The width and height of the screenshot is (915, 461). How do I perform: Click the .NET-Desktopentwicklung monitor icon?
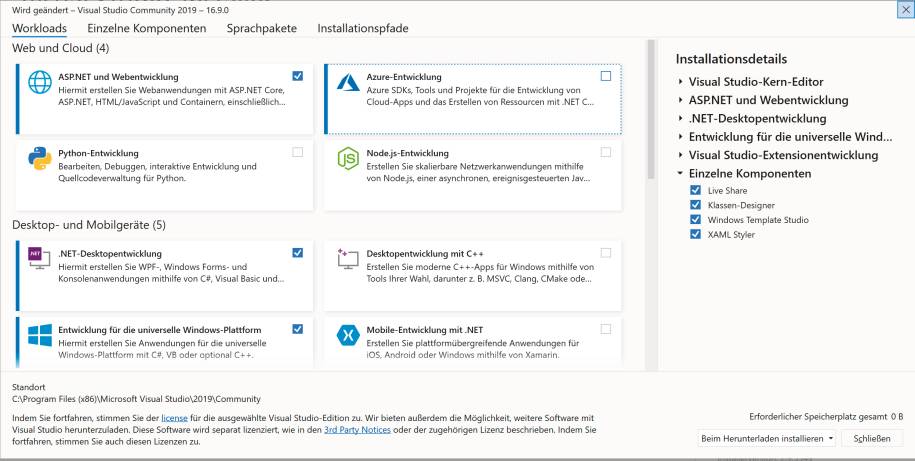coord(40,258)
